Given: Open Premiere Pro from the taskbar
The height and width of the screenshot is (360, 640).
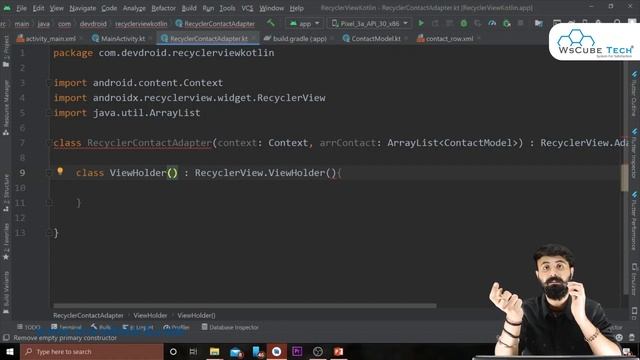Looking at the screenshot, I should pos(297,351).
